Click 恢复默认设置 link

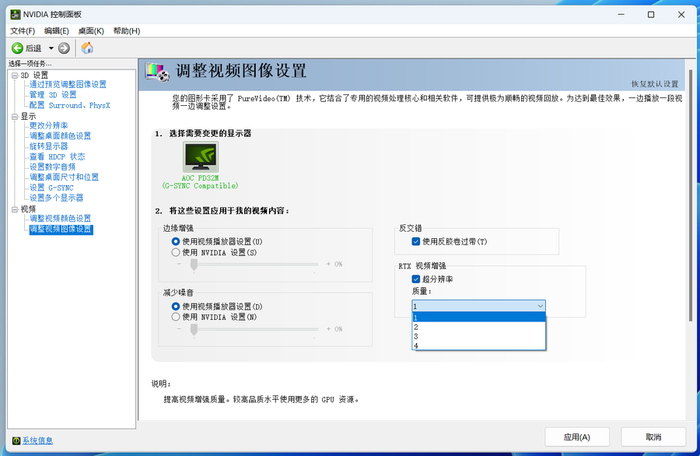[x=654, y=84]
